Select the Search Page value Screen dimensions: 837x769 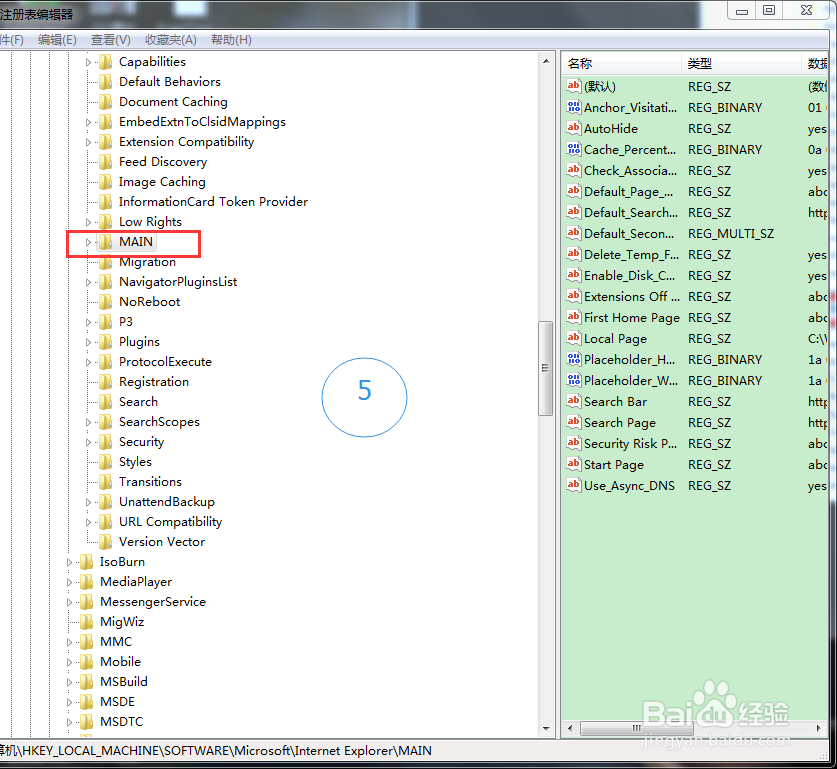pyautogui.click(x=620, y=423)
